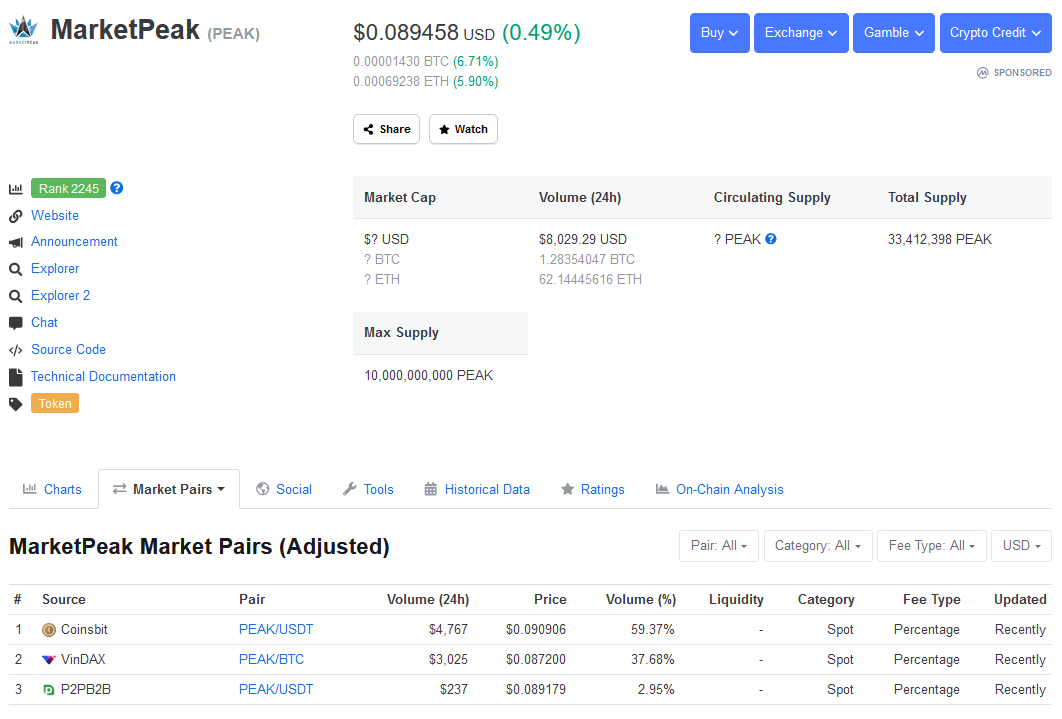Click the P2PB2B source name
This screenshot has width=1062, height=719.
pyautogui.click(x=86, y=690)
